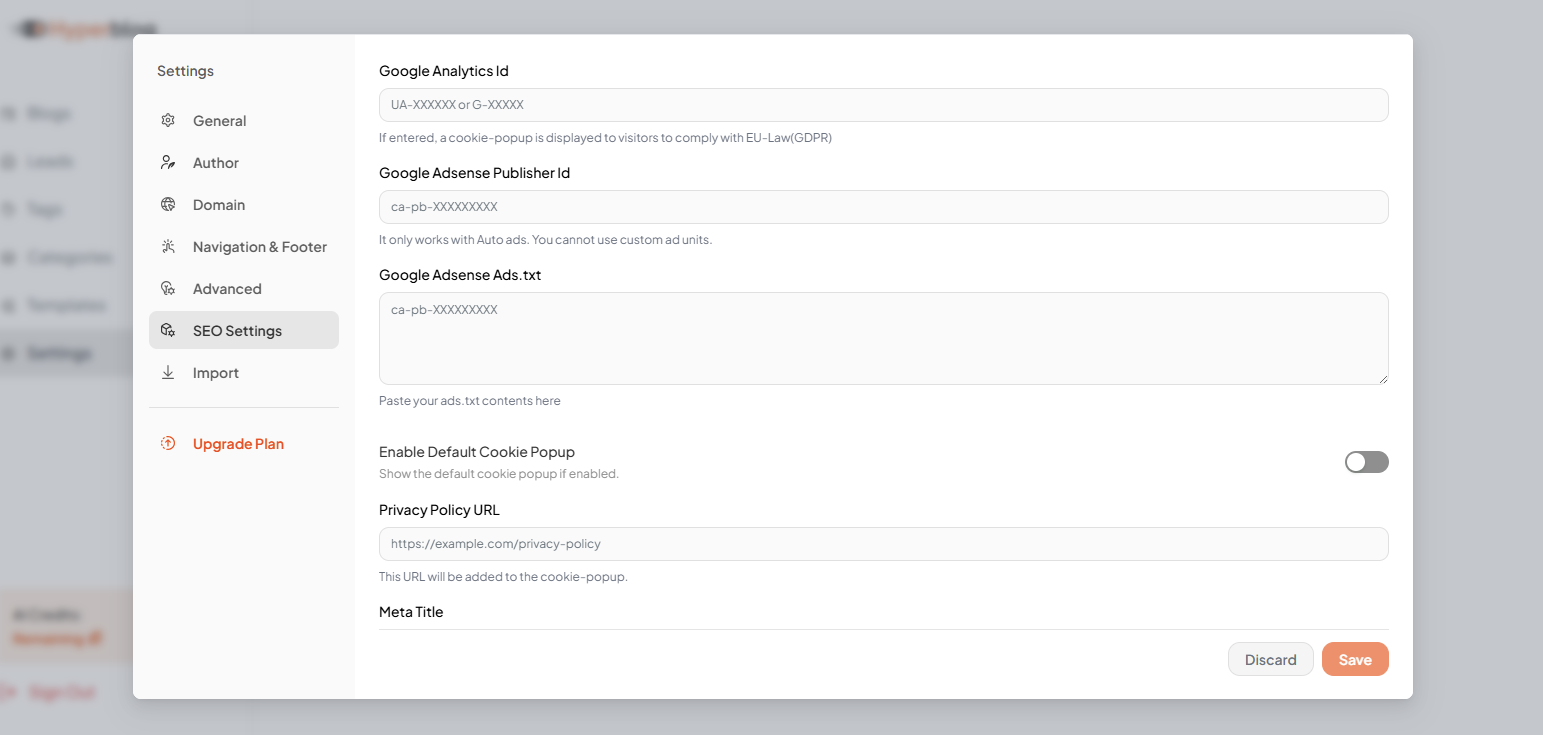Discard the current changes
1543x735 pixels.
pos(1270,659)
